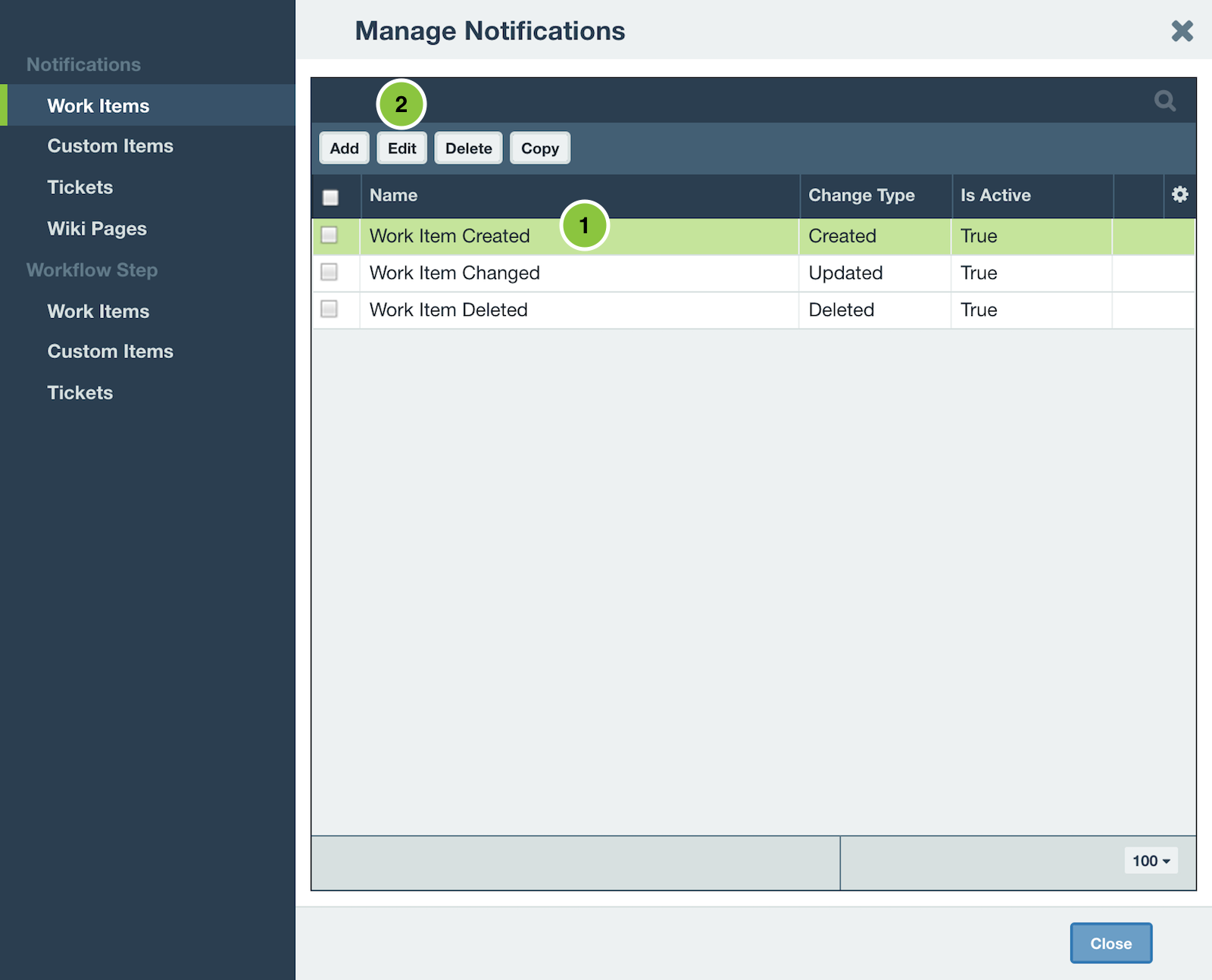1212x980 pixels.
Task: Toggle the select-all checkbox in header
Action: [330, 196]
